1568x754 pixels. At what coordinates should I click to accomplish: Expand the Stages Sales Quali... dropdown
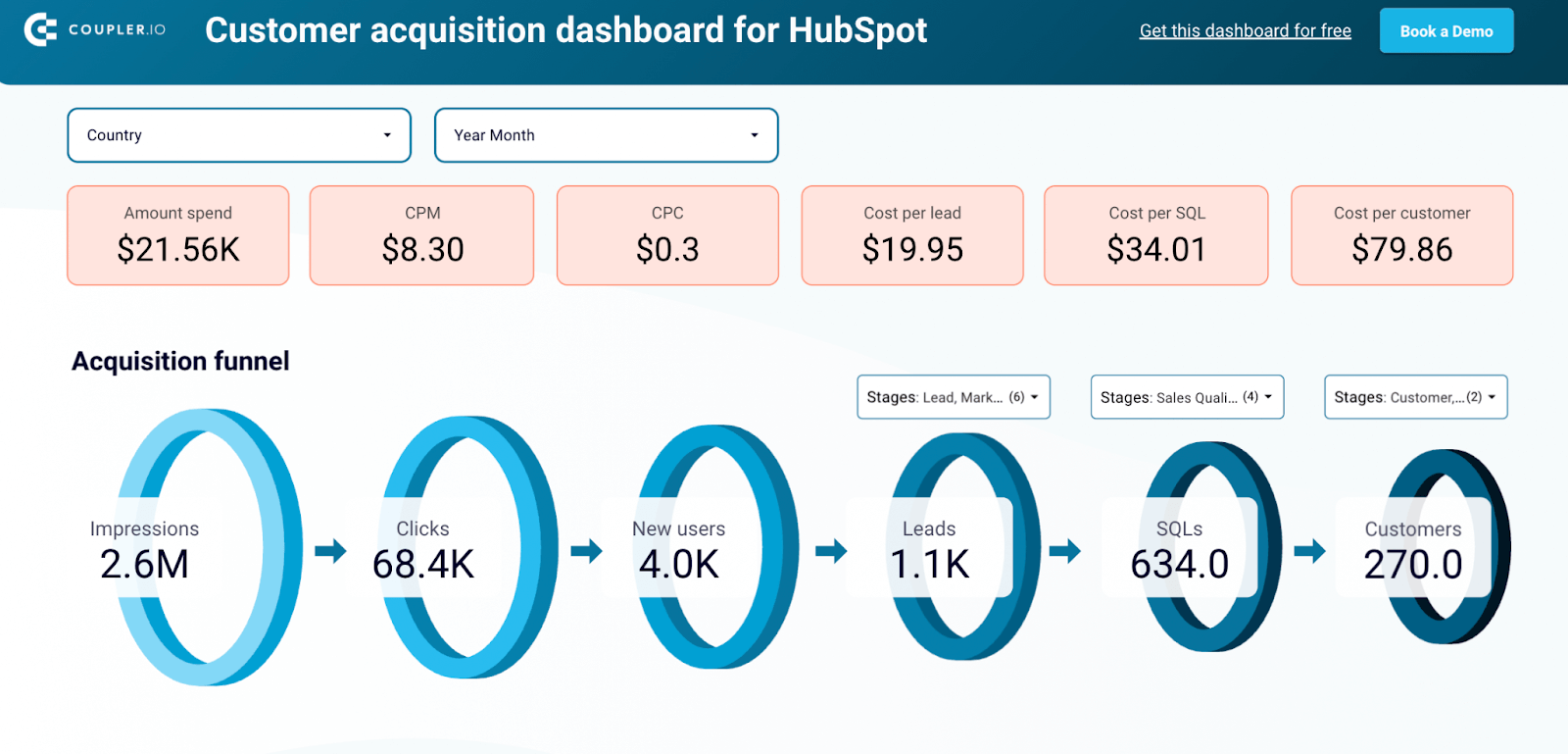click(x=1187, y=397)
